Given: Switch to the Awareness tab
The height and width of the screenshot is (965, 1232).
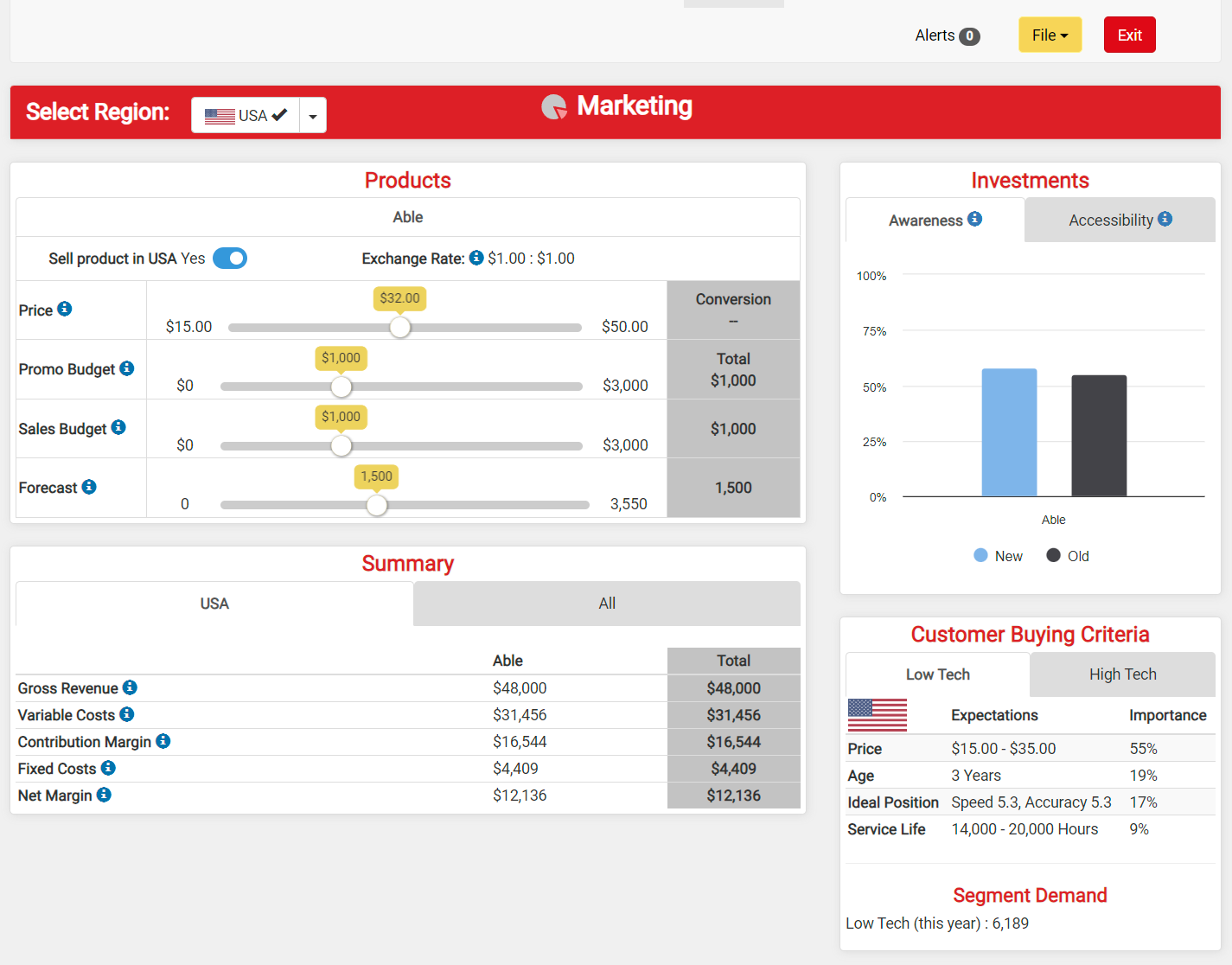Looking at the screenshot, I should click(x=935, y=220).
